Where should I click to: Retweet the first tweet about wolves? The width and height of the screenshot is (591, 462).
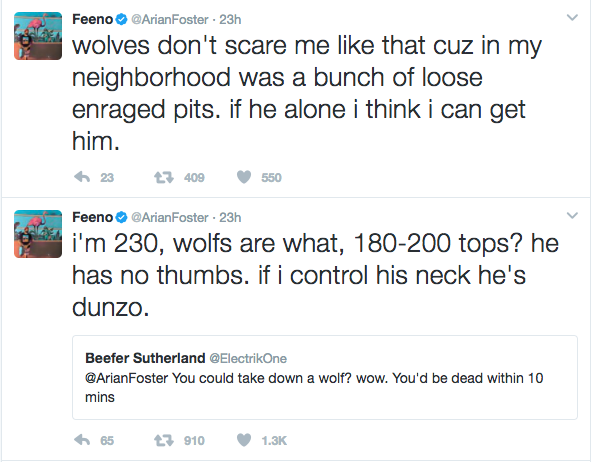[x=164, y=177]
